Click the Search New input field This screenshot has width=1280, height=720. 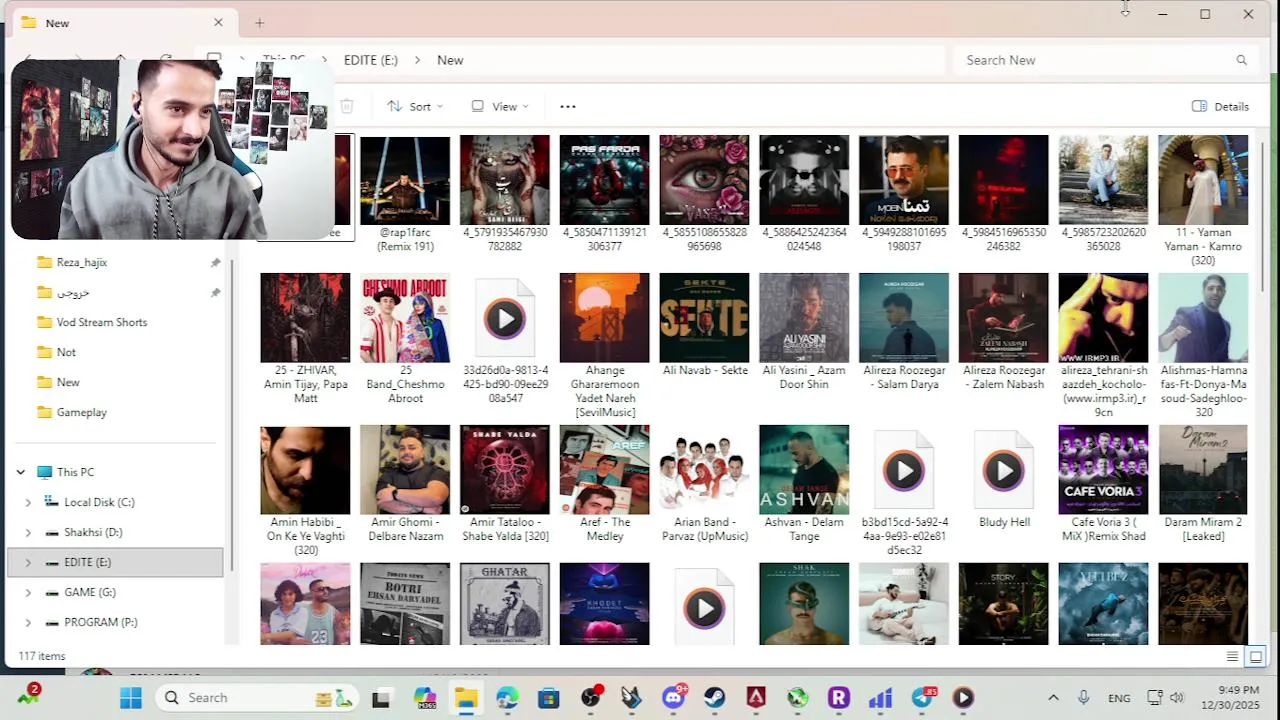coord(1095,60)
